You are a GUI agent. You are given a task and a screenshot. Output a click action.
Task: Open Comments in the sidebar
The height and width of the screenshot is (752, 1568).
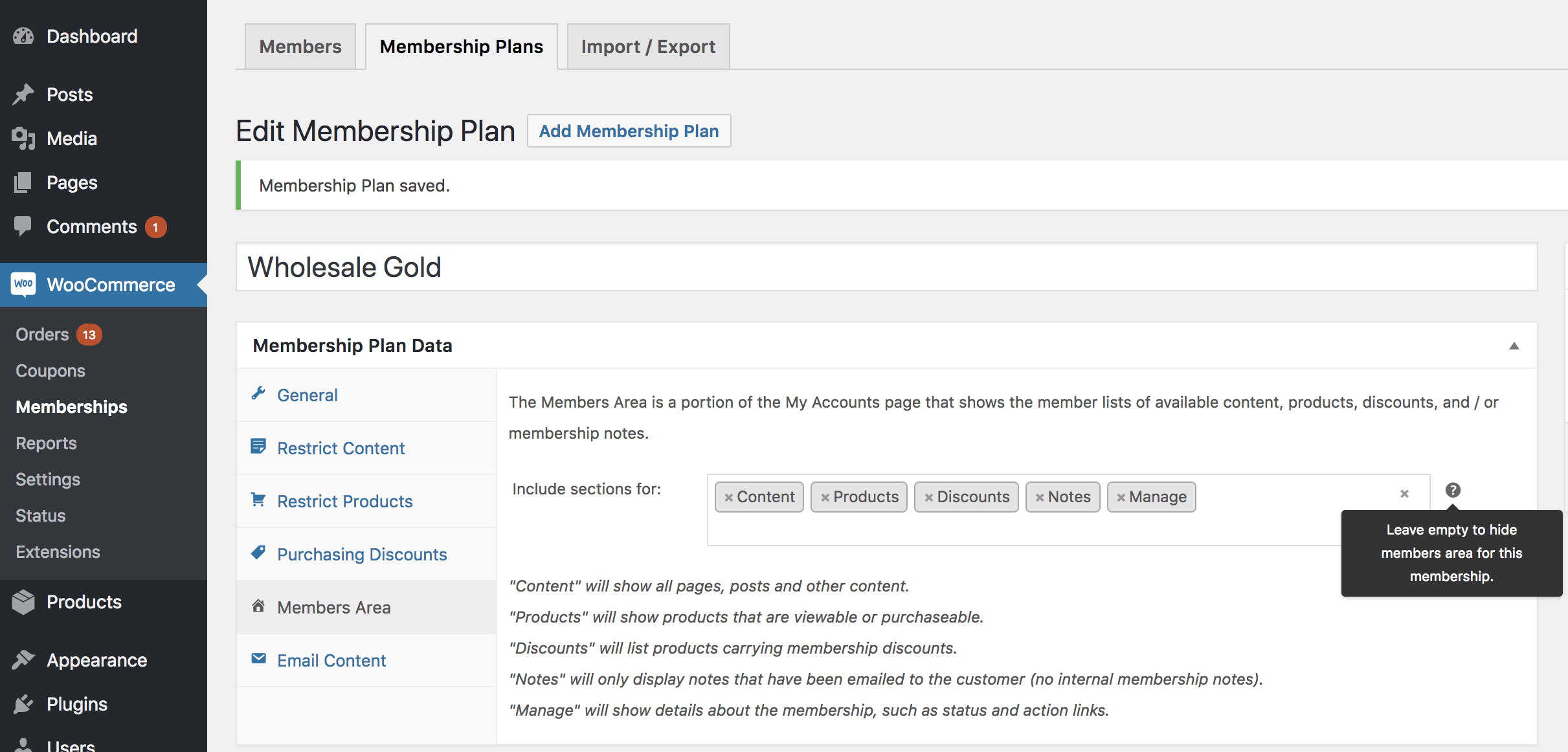click(91, 227)
